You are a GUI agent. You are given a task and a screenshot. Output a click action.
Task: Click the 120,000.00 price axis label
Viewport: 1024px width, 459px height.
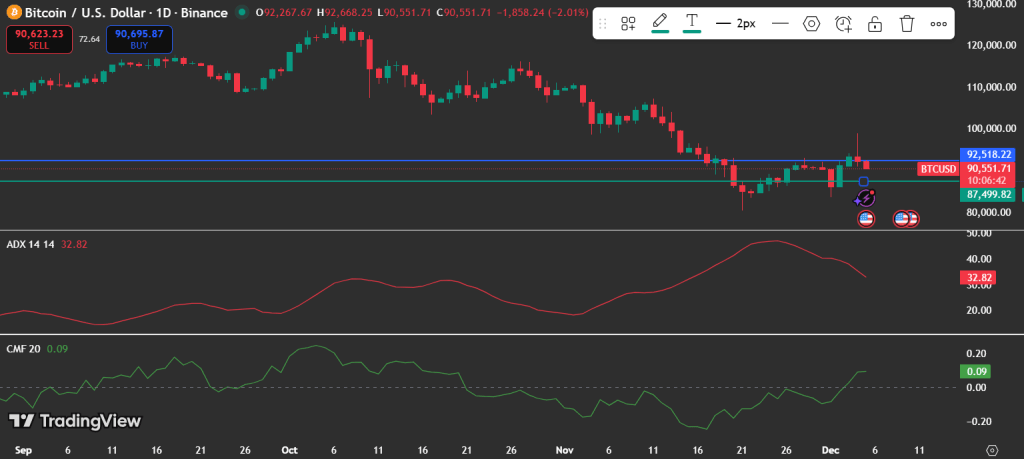(990, 46)
